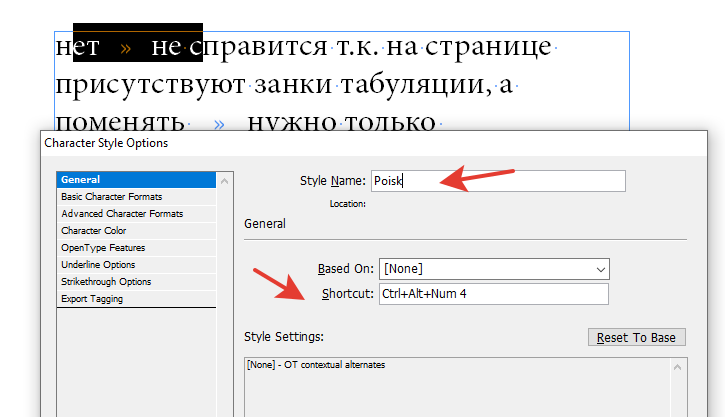The image size is (725, 417).
Task: Select General in the category list
Action: 136,180
